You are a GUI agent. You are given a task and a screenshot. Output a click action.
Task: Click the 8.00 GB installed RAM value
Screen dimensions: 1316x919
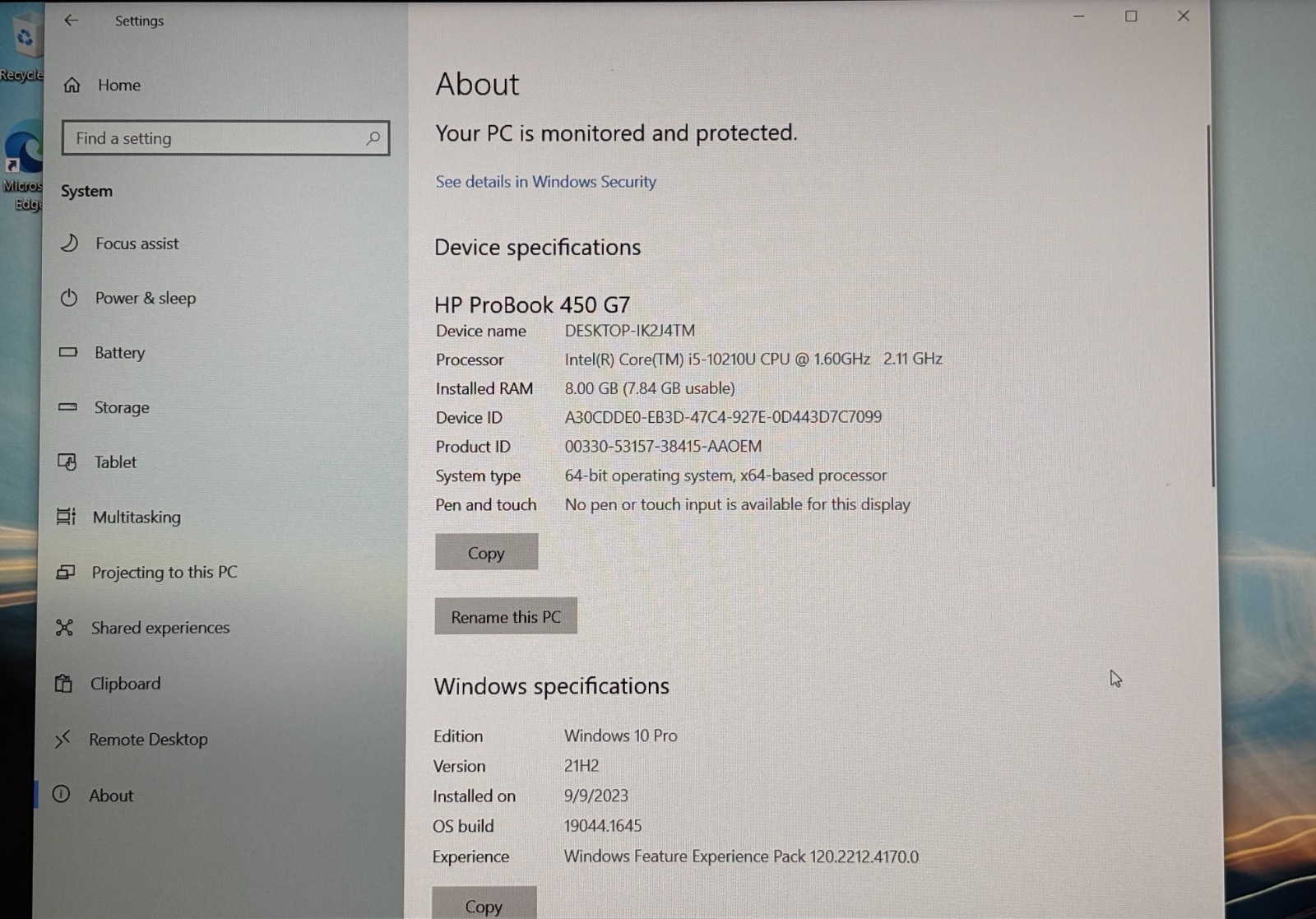tap(650, 388)
